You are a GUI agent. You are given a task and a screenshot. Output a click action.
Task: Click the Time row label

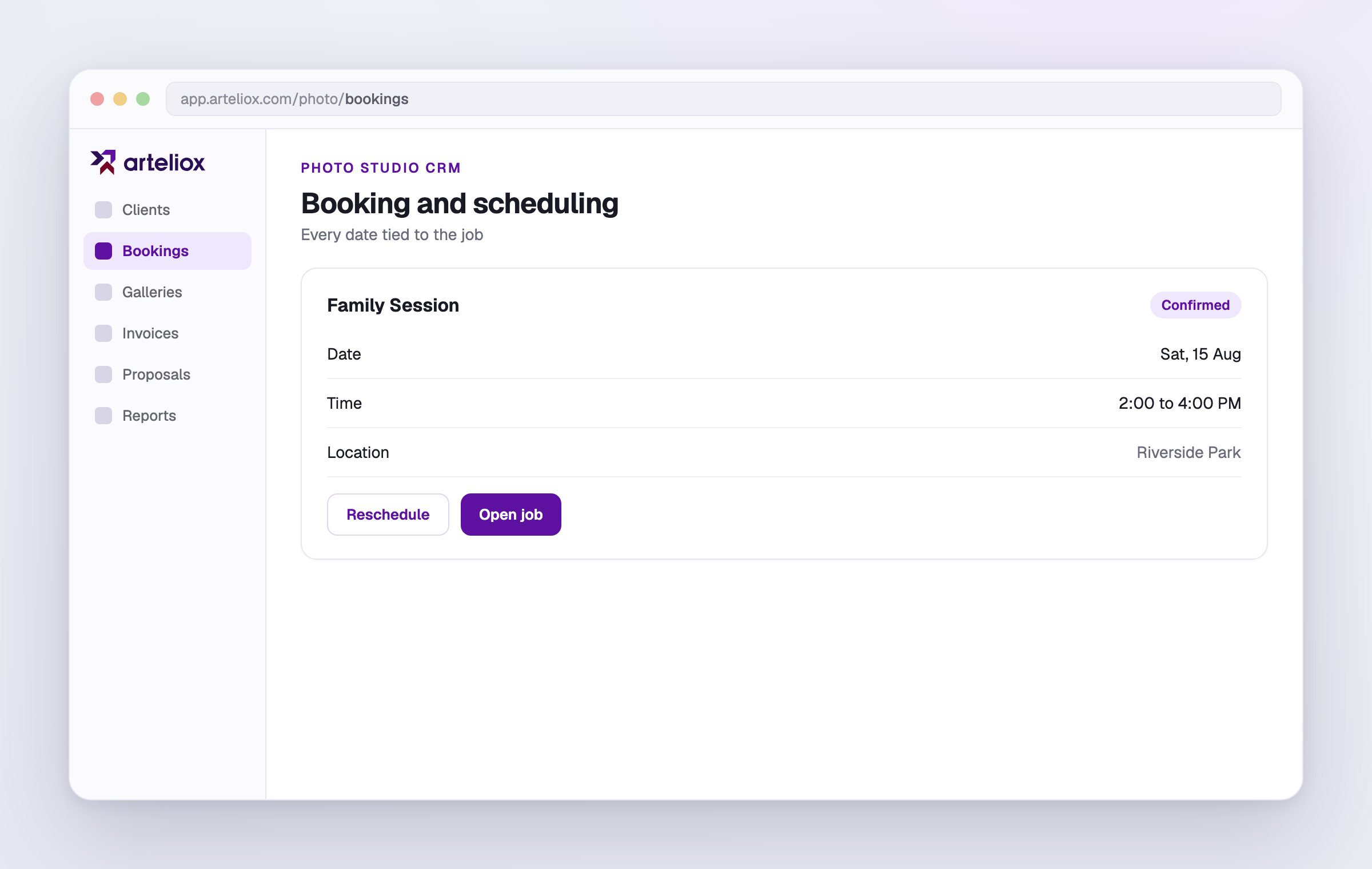345,404
